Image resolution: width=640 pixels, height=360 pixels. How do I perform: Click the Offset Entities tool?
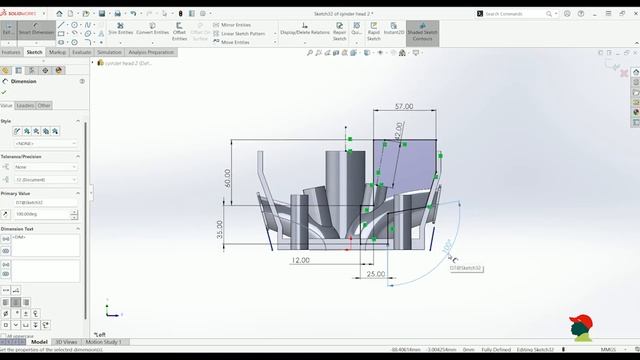tap(179, 31)
